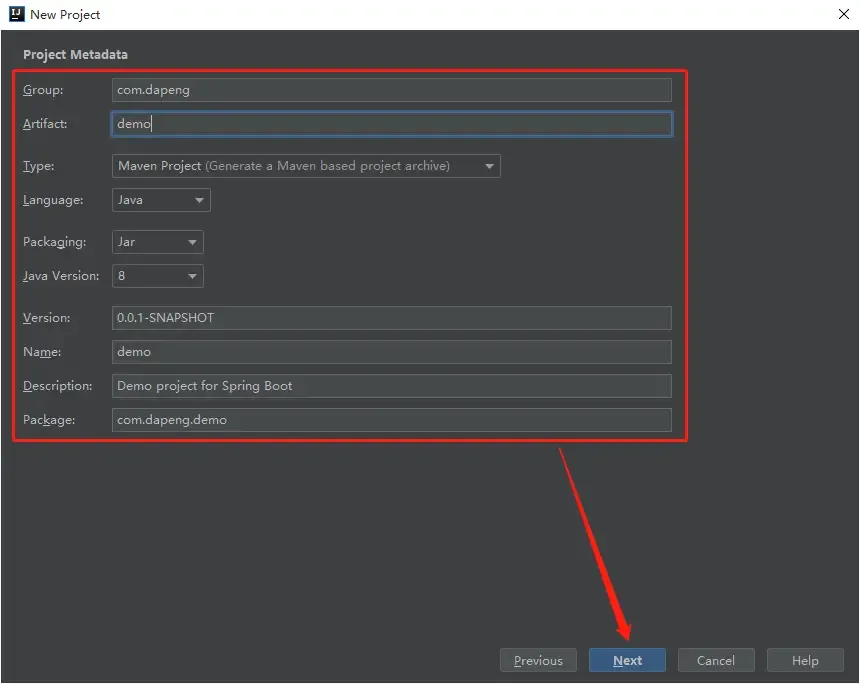
Task: Focus the Package field com.dapeng.demo
Action: (391, 420)
